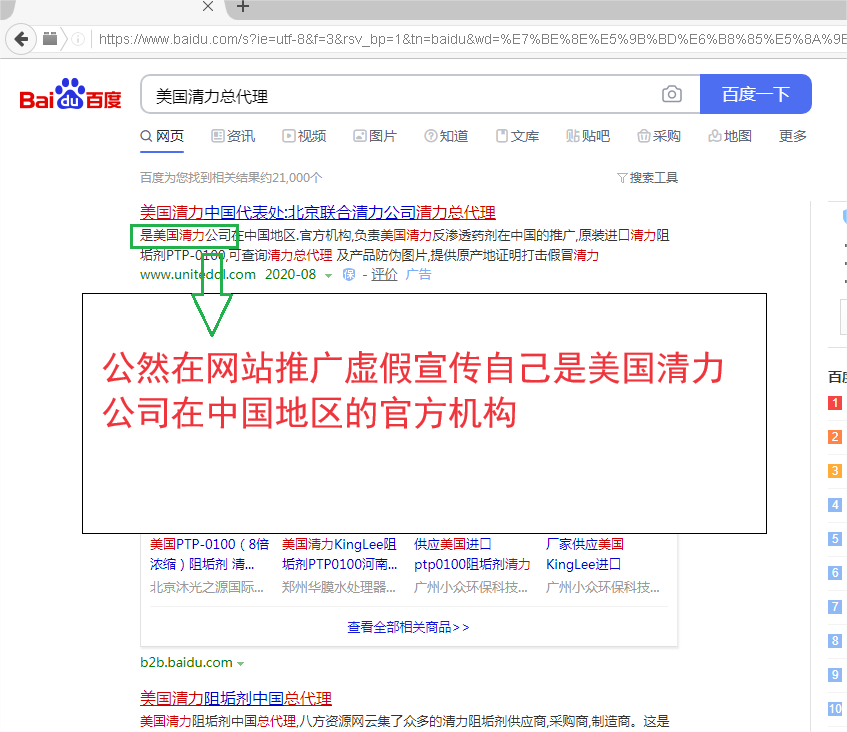This screenshot has width=847, height=732.
Task: Open the 评价 link
Action: point(384,275)
